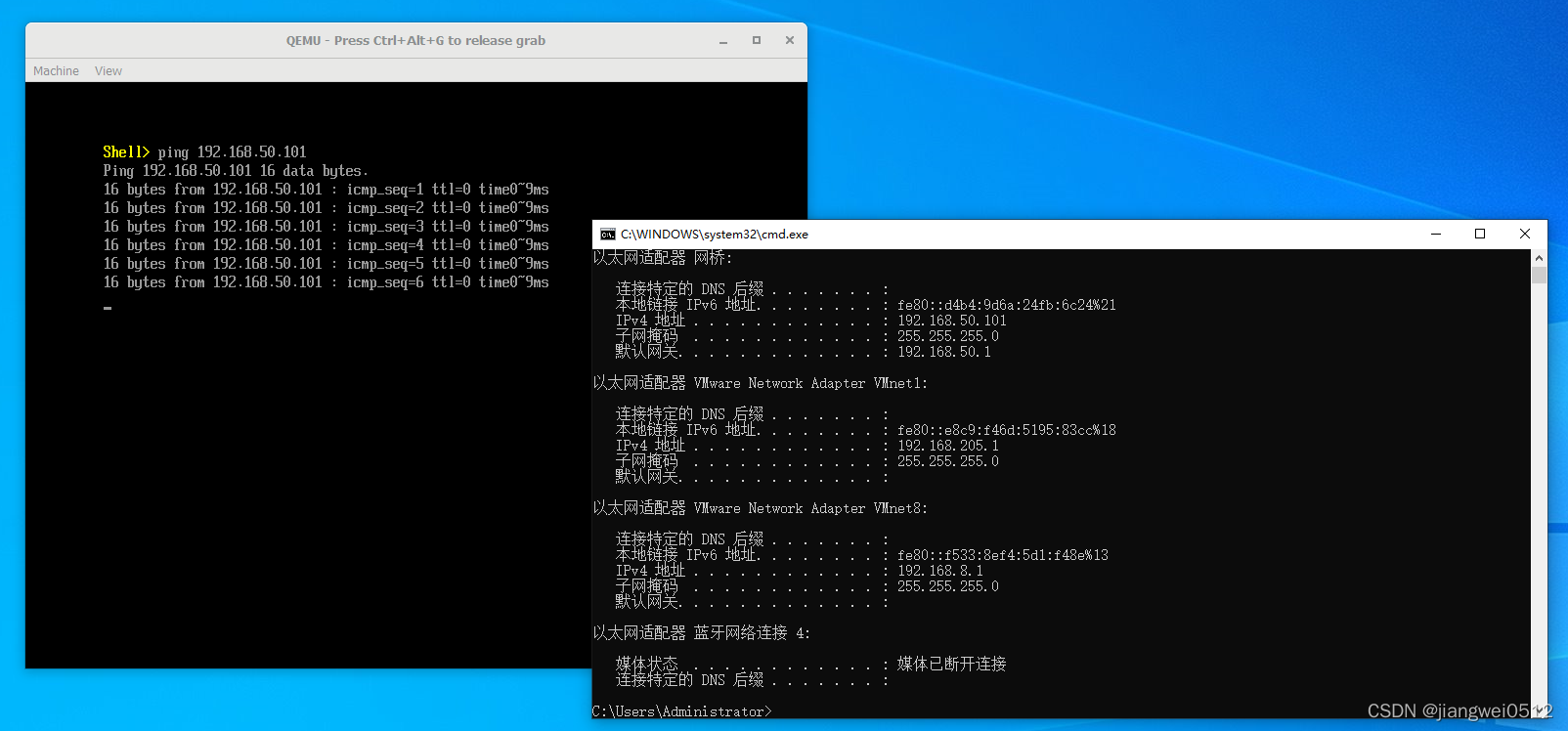1568x731 pixels.
Task: Click the empty cmd scrollbar track
Action: 1539,489
